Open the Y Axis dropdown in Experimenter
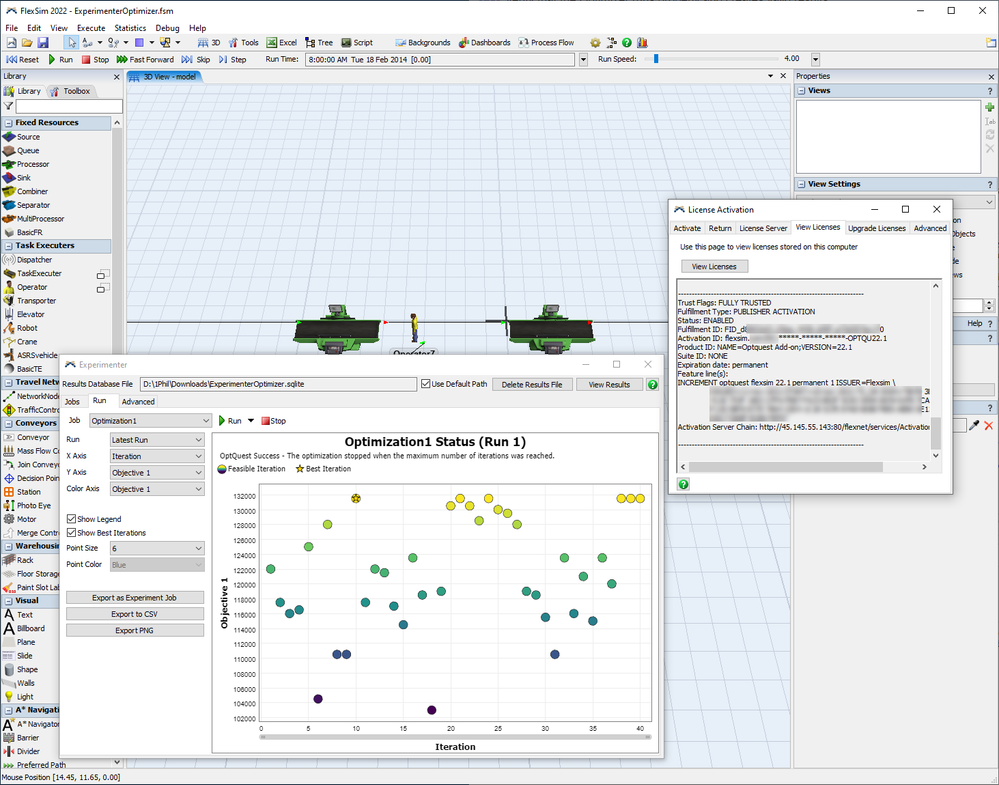 tap(157, 473)
